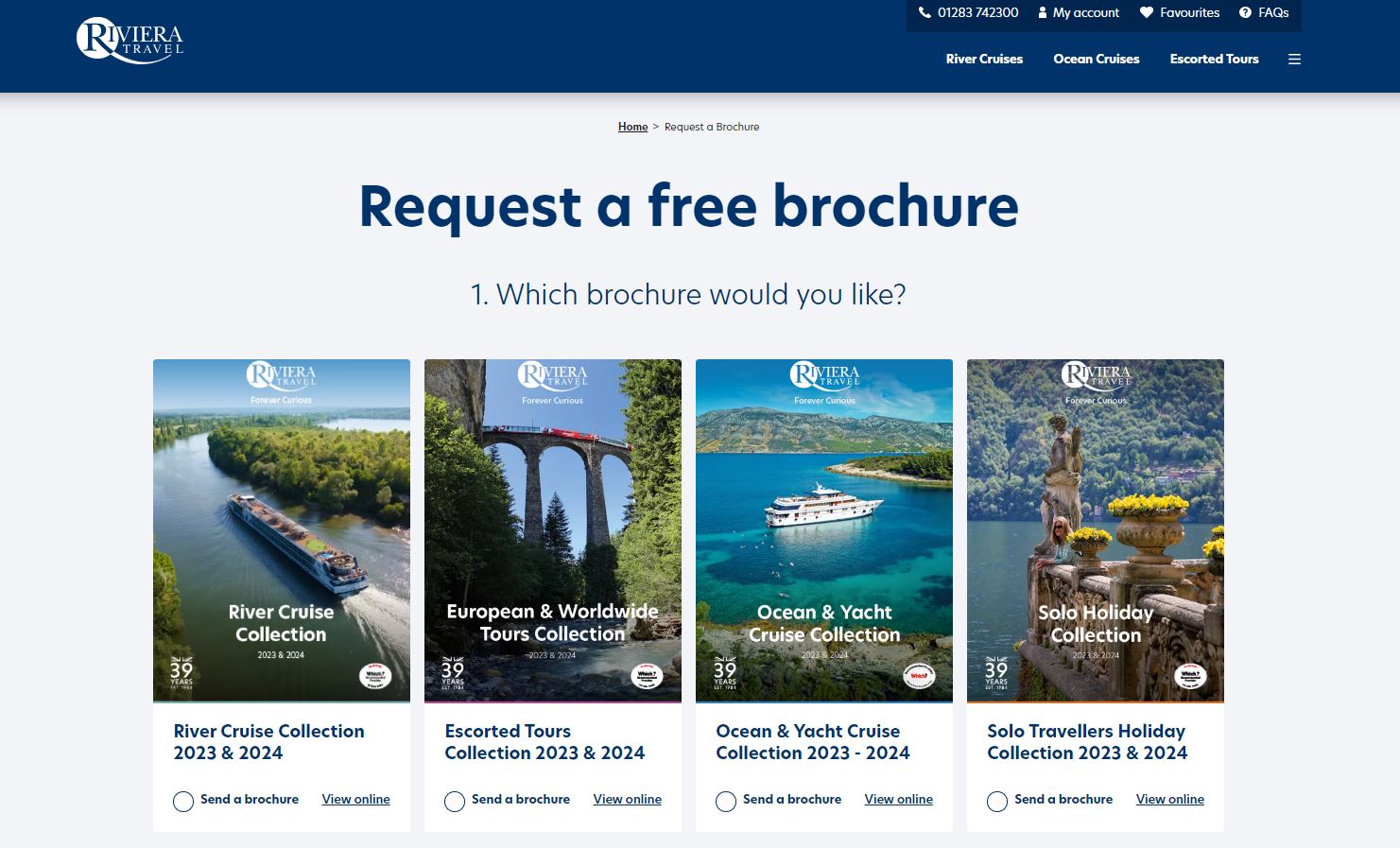Open the River Cruises menu
Image resolution: width=1400 pixels, height=848 pixels.
point(984,59)
